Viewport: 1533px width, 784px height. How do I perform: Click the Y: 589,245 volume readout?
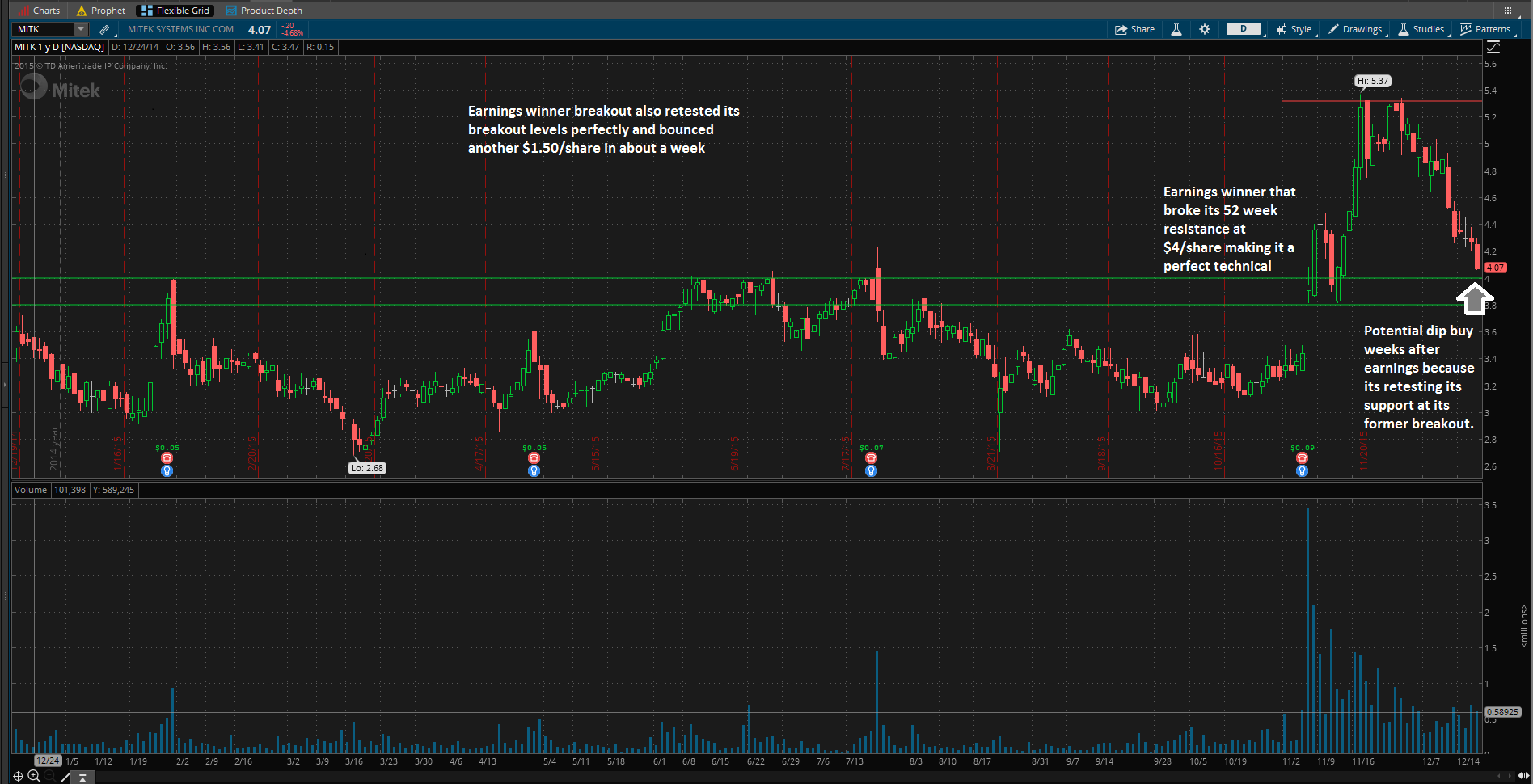[x=114, y=490]
